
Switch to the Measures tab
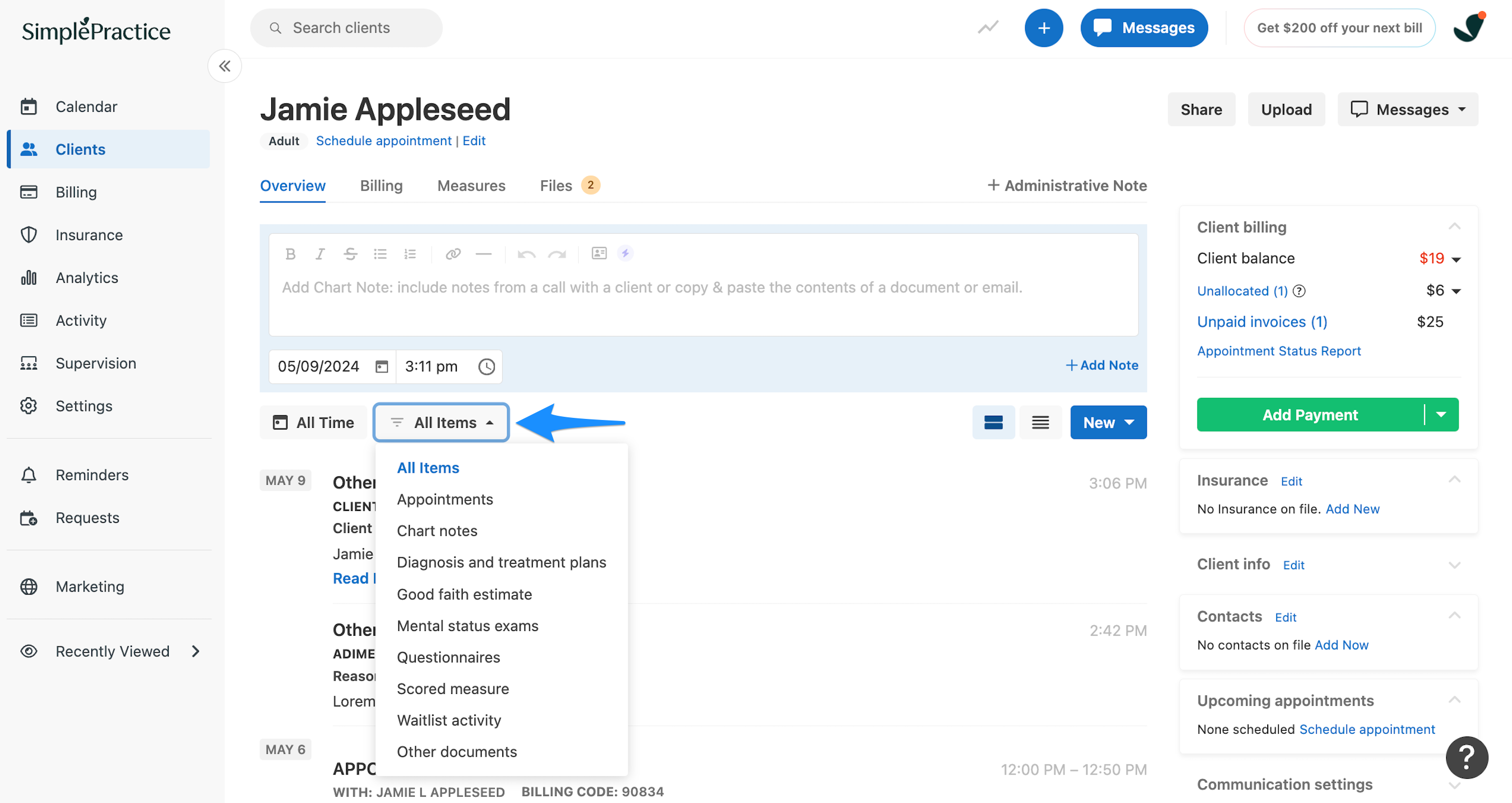[471, 186]
